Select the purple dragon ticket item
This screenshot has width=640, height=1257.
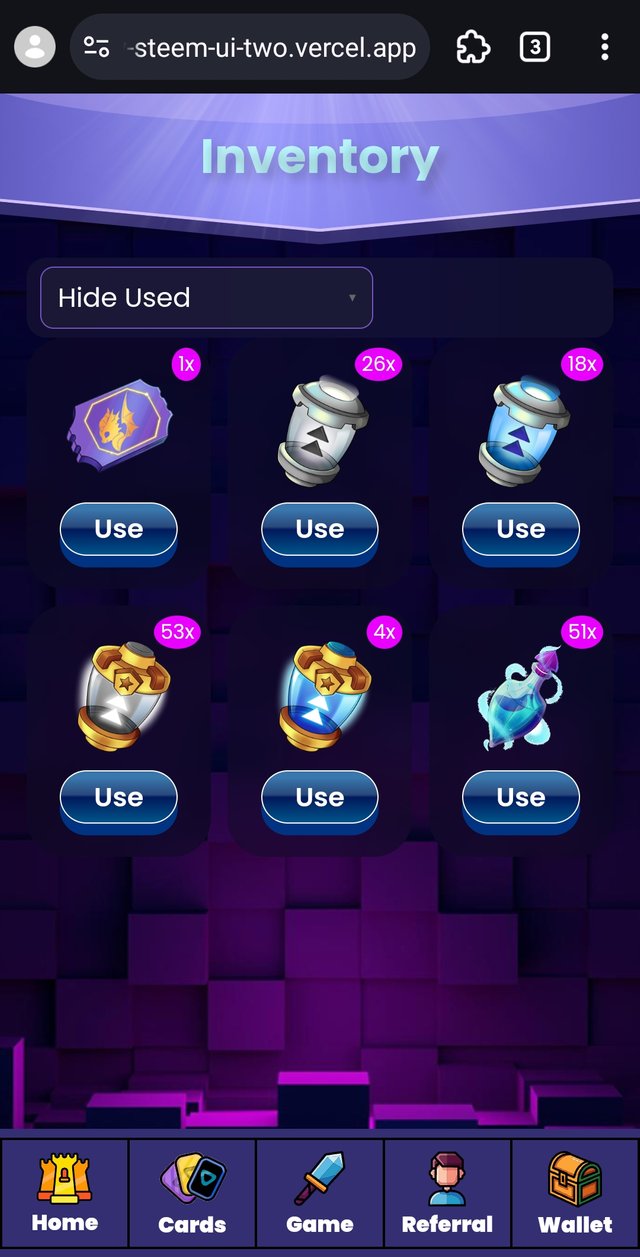click(119, 427)
